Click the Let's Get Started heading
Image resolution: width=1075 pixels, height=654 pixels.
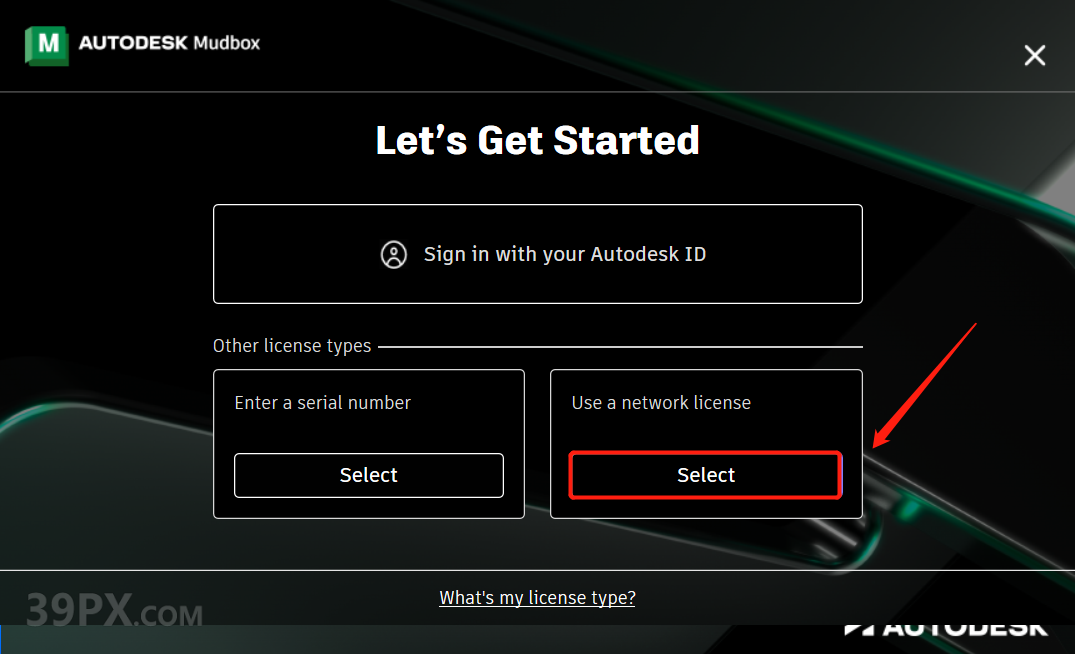[x=537, y=140]
